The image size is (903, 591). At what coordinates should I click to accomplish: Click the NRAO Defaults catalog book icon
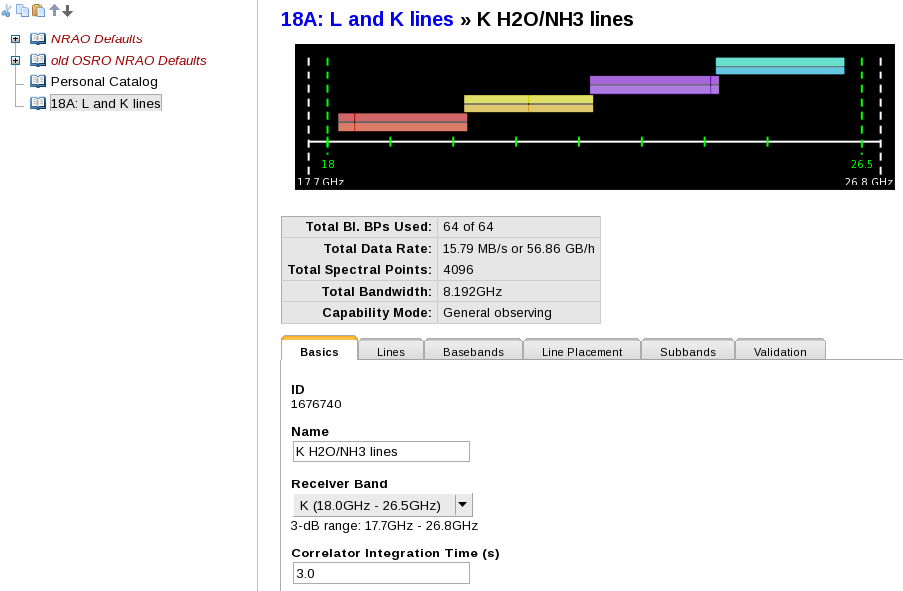pyautogui.click(x=38, y=39)
